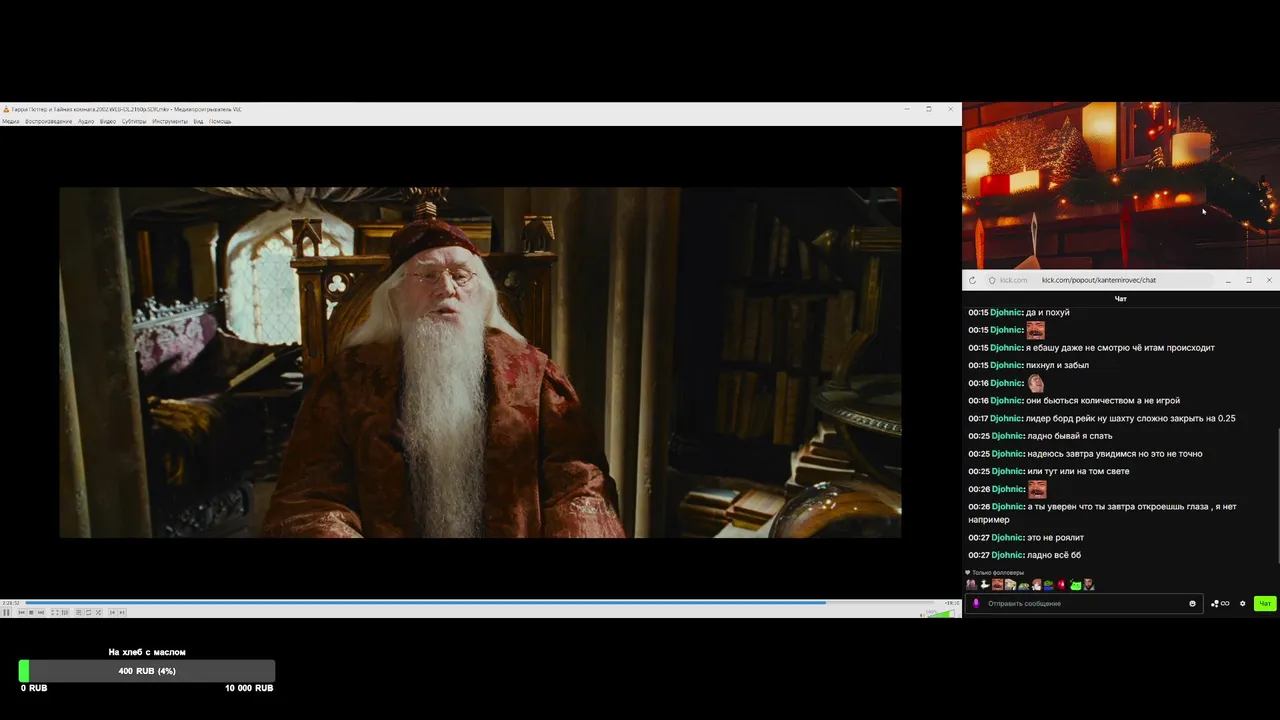Click the message input field

click(x=1082, y=603)
